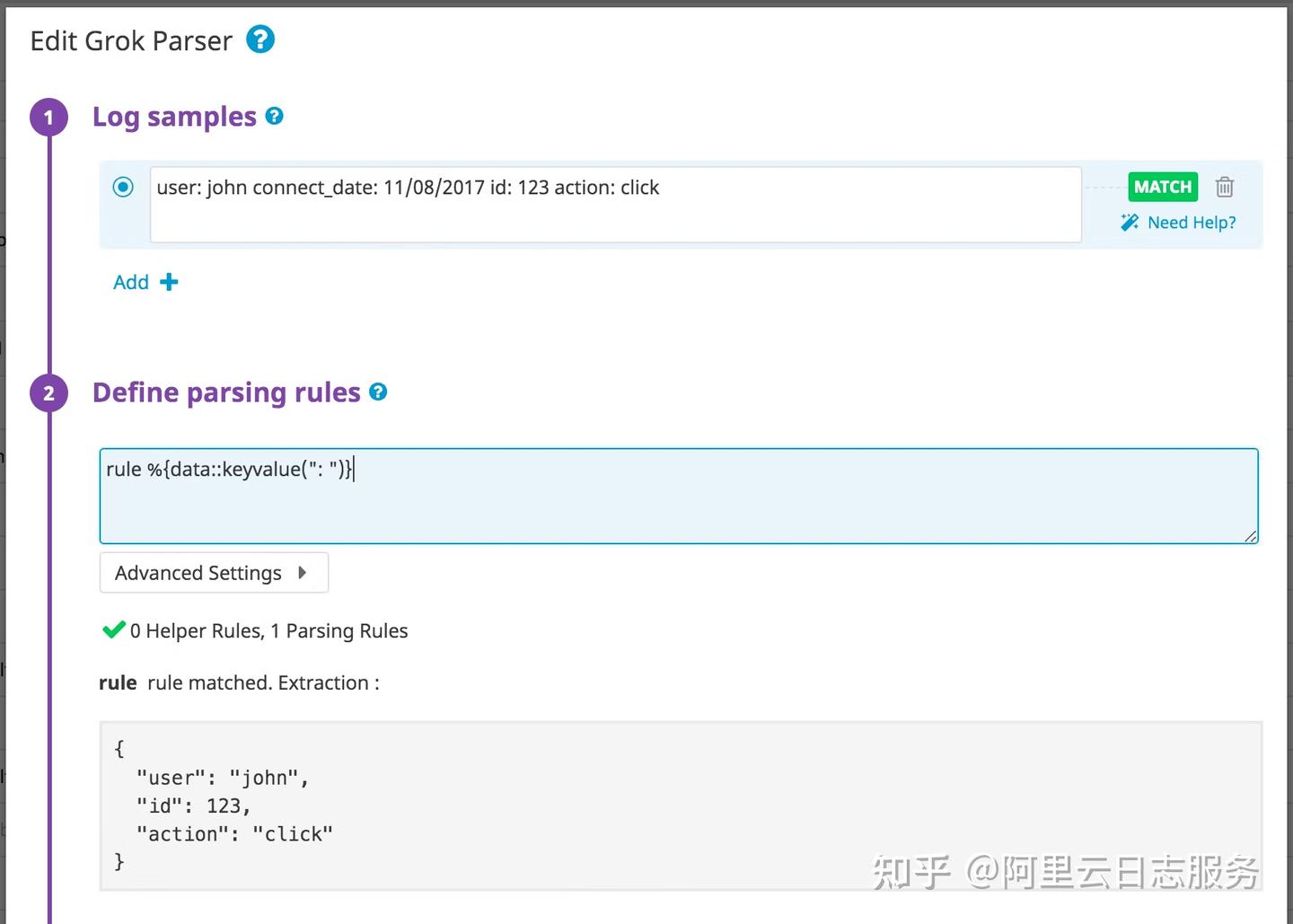Open help for Edit Grok Parser title

coord(259,40)
